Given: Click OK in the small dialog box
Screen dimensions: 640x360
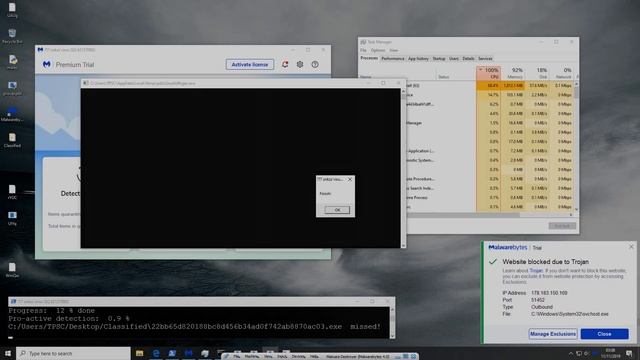Looking at the screenshot, I should click(x=337, y=210).
